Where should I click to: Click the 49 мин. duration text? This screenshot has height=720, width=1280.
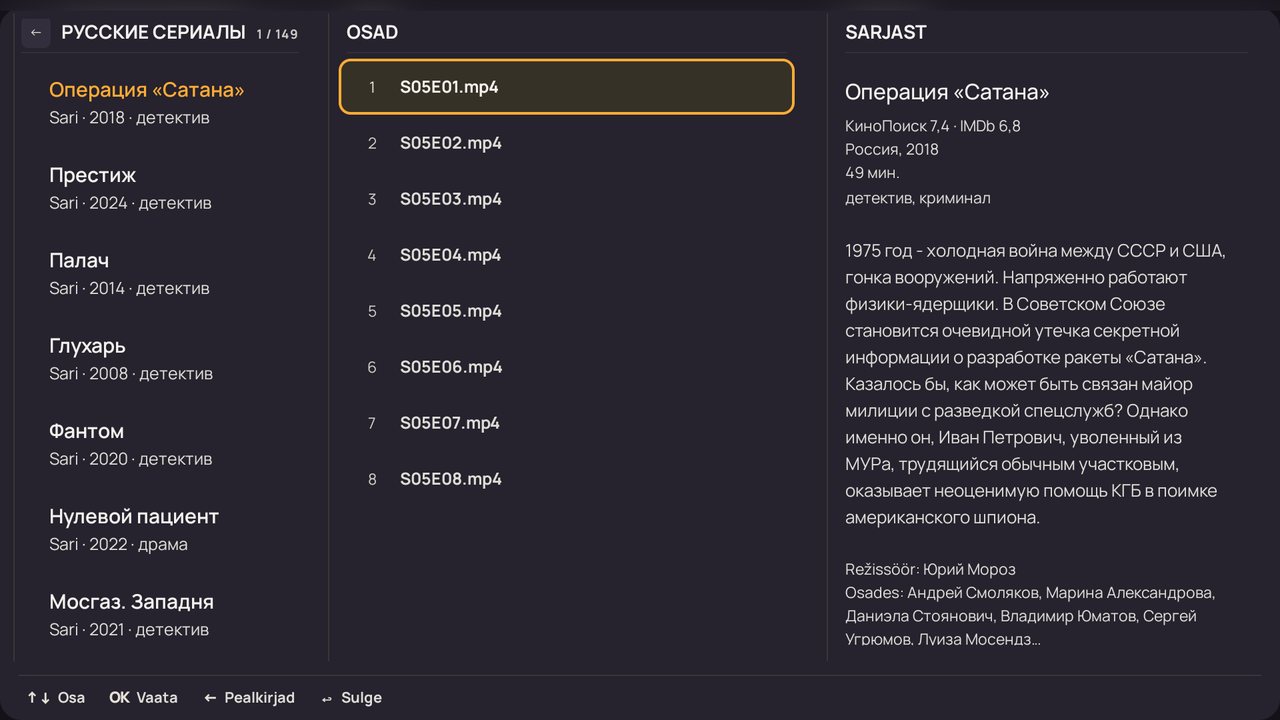pyautogui.click(x=872, y=172)
